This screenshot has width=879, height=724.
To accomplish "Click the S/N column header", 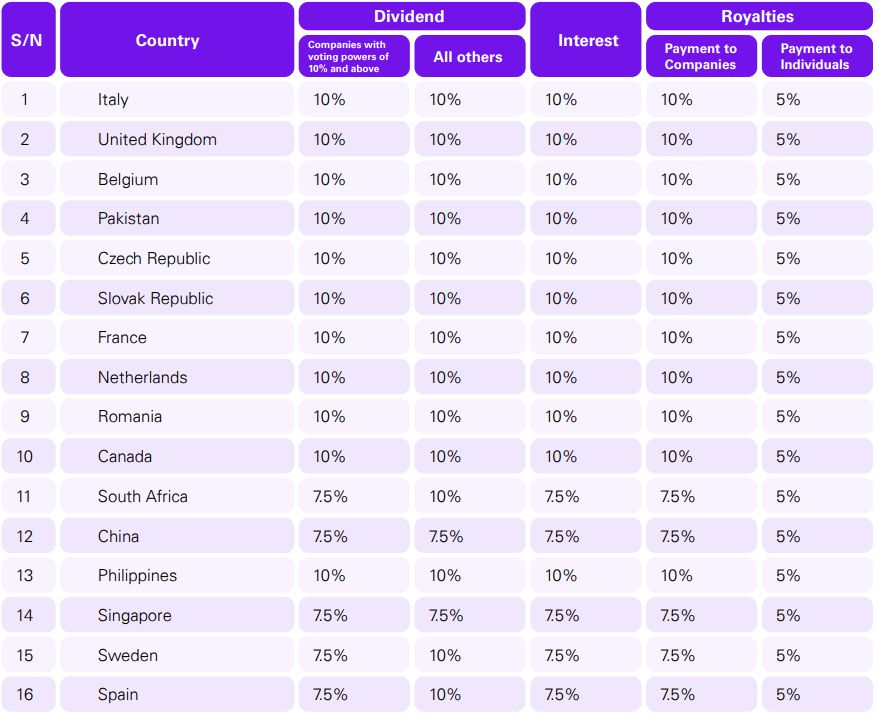I will (x=27, y=40).
